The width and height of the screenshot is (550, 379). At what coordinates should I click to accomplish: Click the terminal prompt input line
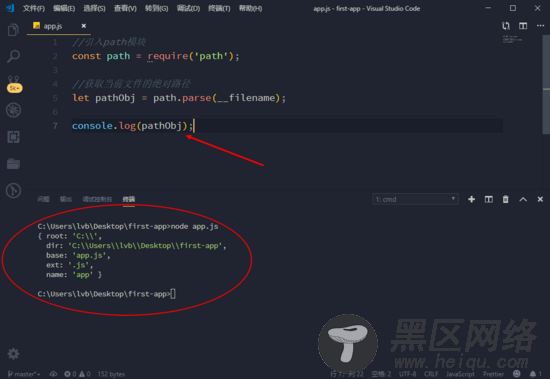107,294
